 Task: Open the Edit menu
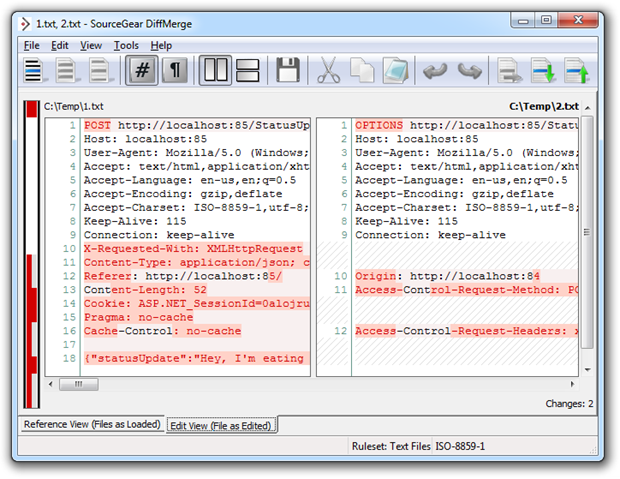tap(60, 45)
